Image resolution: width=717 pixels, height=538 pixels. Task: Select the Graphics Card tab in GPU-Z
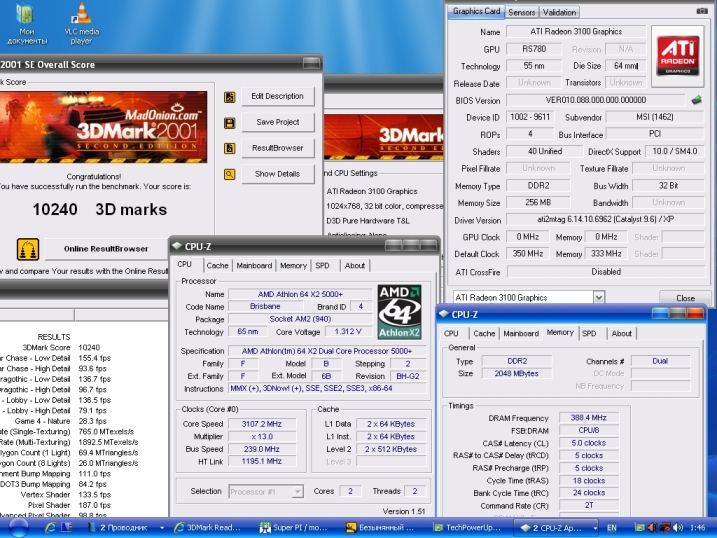pyautogui.click(x=476, y=11)
